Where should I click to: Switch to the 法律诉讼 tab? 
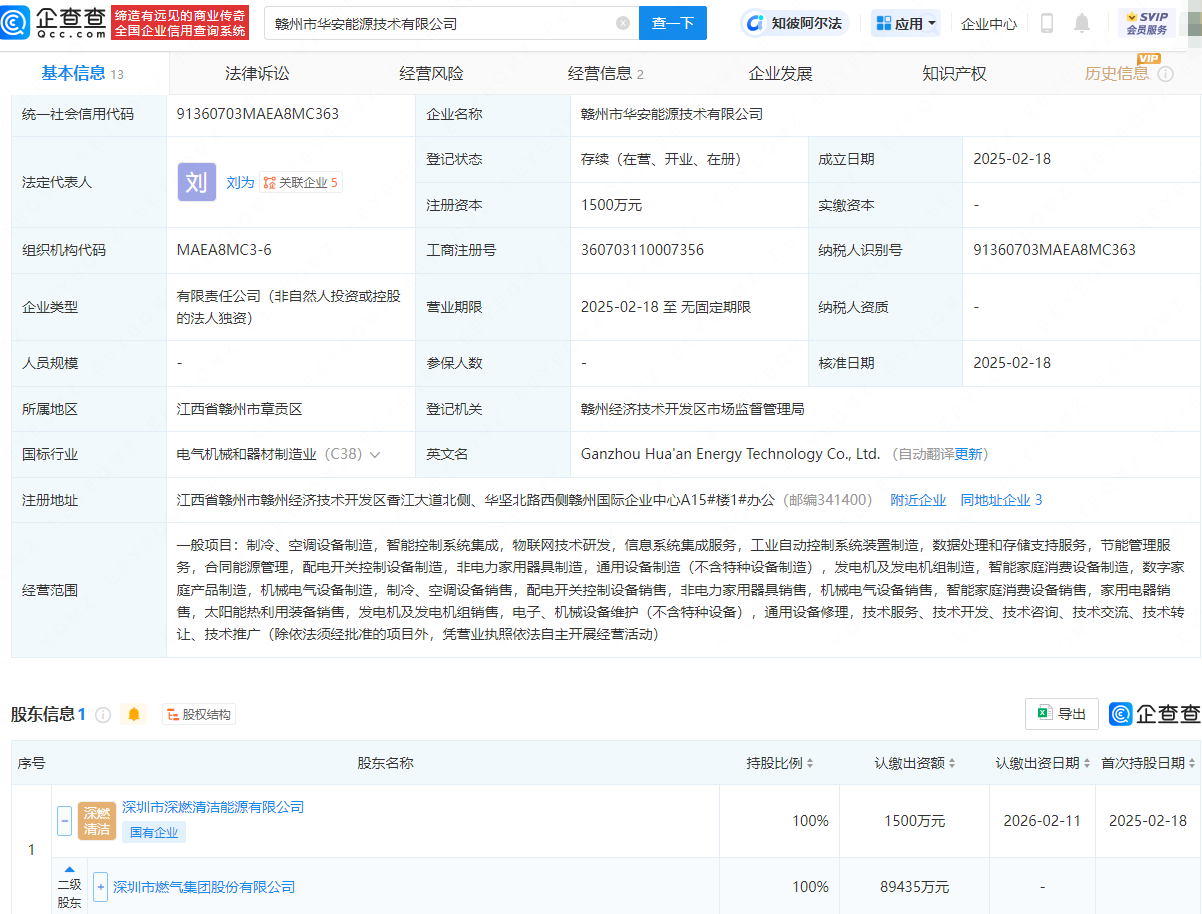pos(257,73)
